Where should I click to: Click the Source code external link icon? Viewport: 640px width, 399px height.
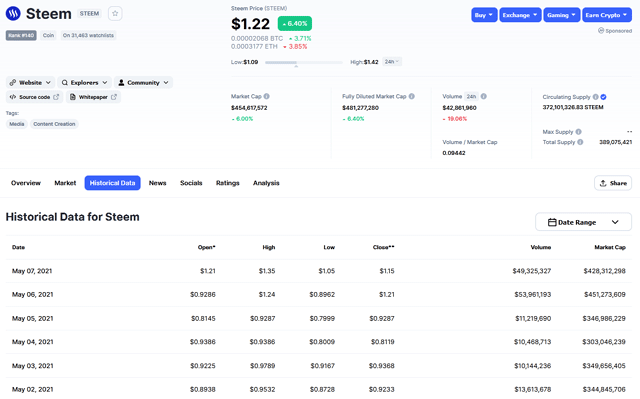point(56,97)
